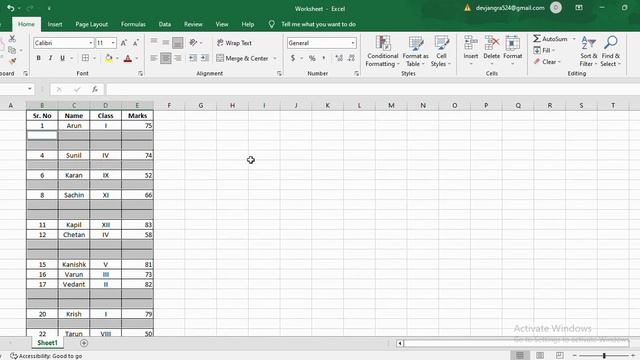Toggle Align Left
This screenshot has width=640, height=360.
pyautogui.click(x=154, y=58)
